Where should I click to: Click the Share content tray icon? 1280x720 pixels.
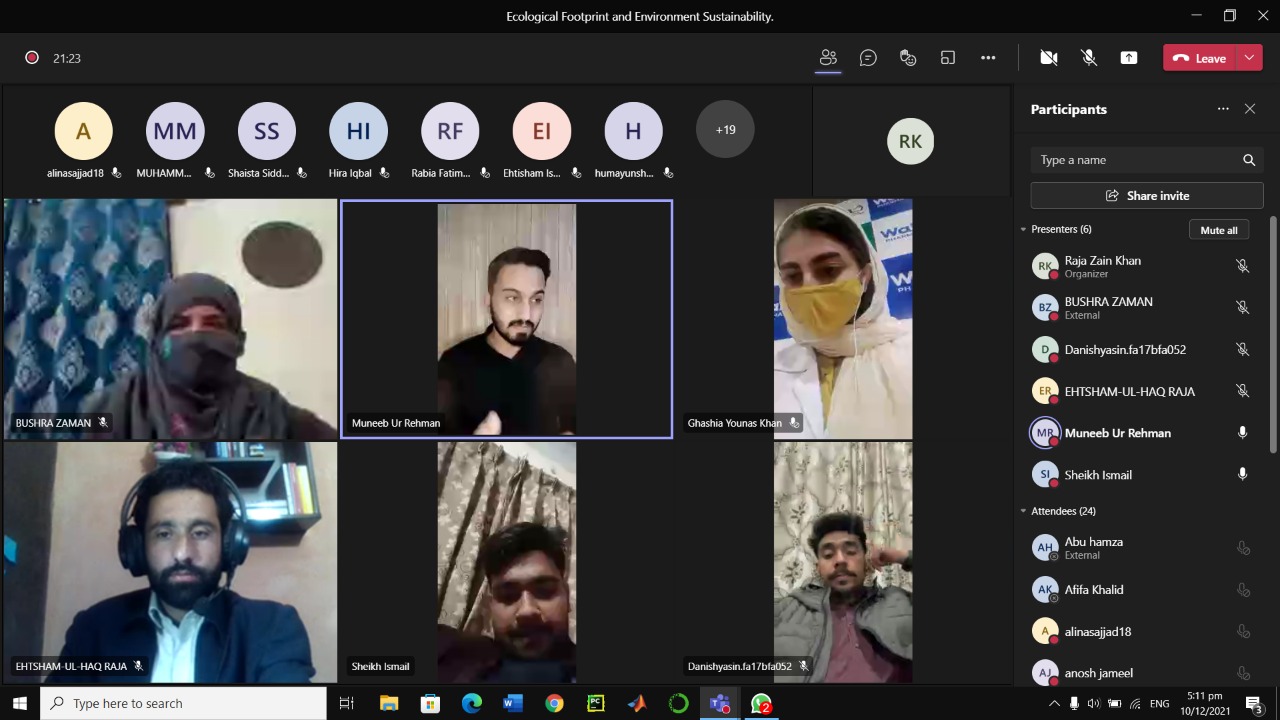click(x=1129, y=58)
